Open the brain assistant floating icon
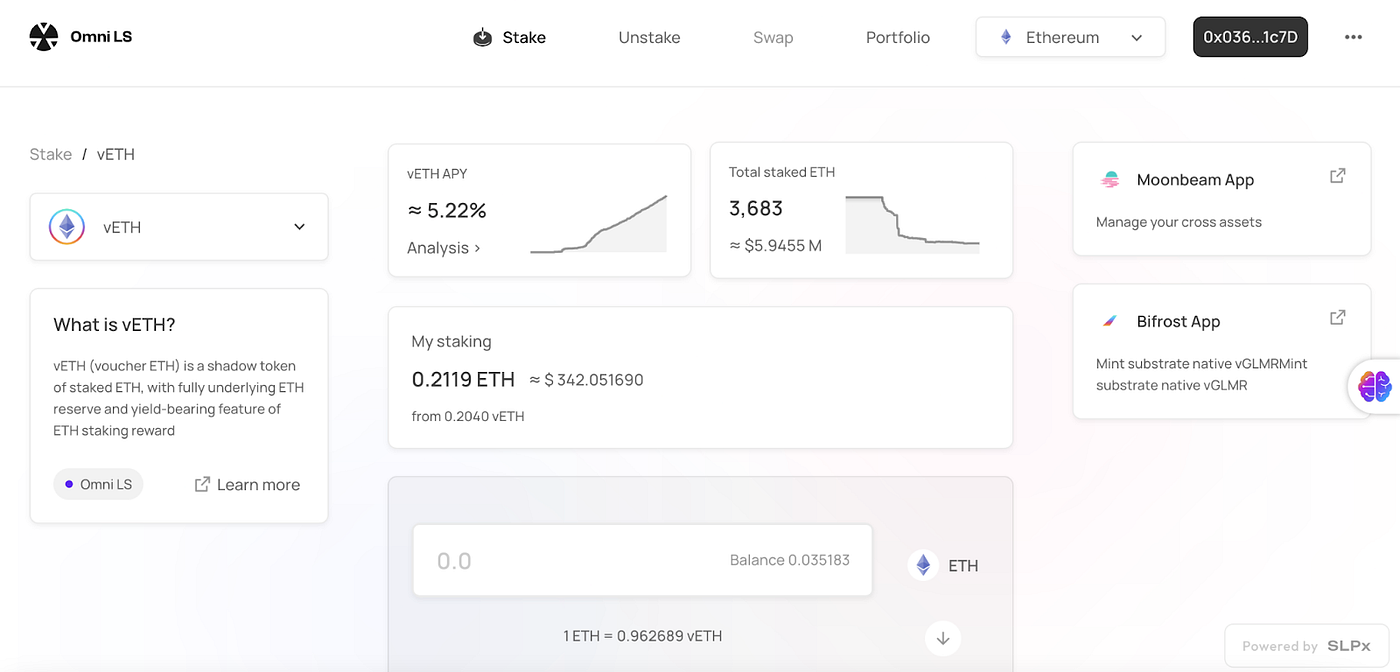Screen dimensions: 1400x672 pos(1375,386)
